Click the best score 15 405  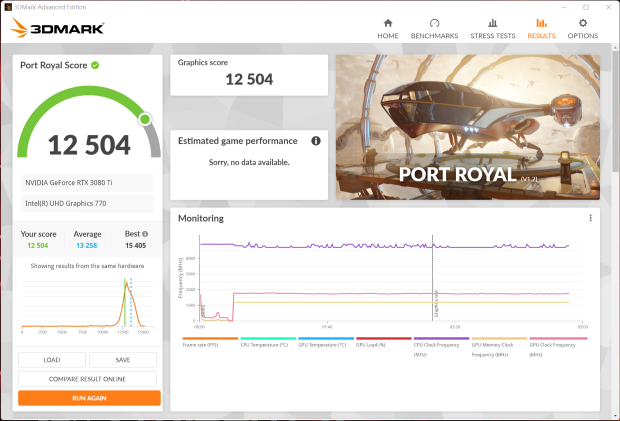[136, 245]
